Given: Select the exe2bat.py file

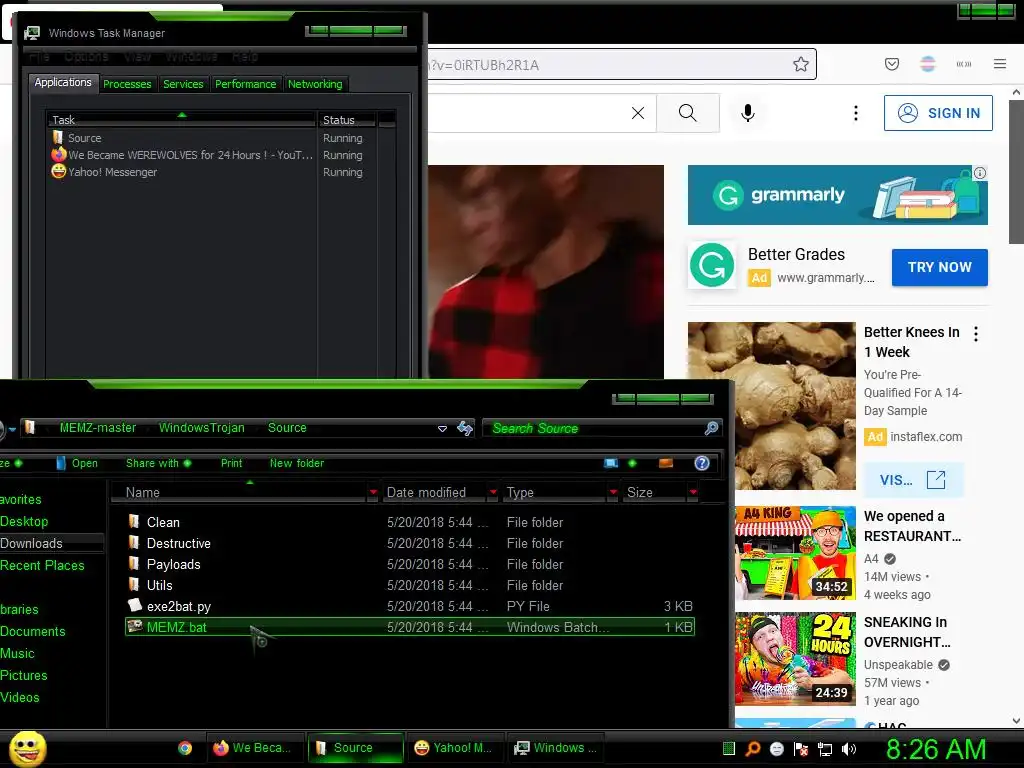Looking at the screenshot, I should [410, 606].
